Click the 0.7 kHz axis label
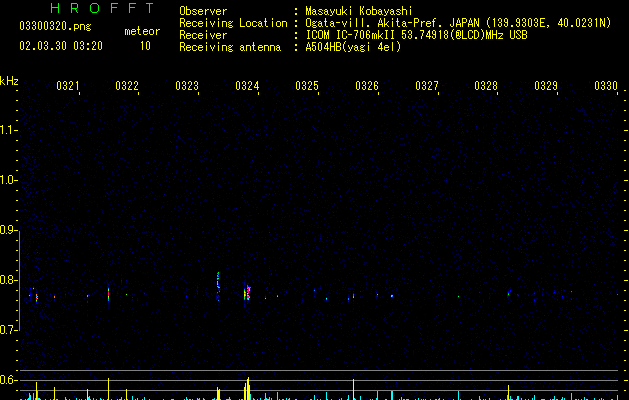 (x=8, y=330)
